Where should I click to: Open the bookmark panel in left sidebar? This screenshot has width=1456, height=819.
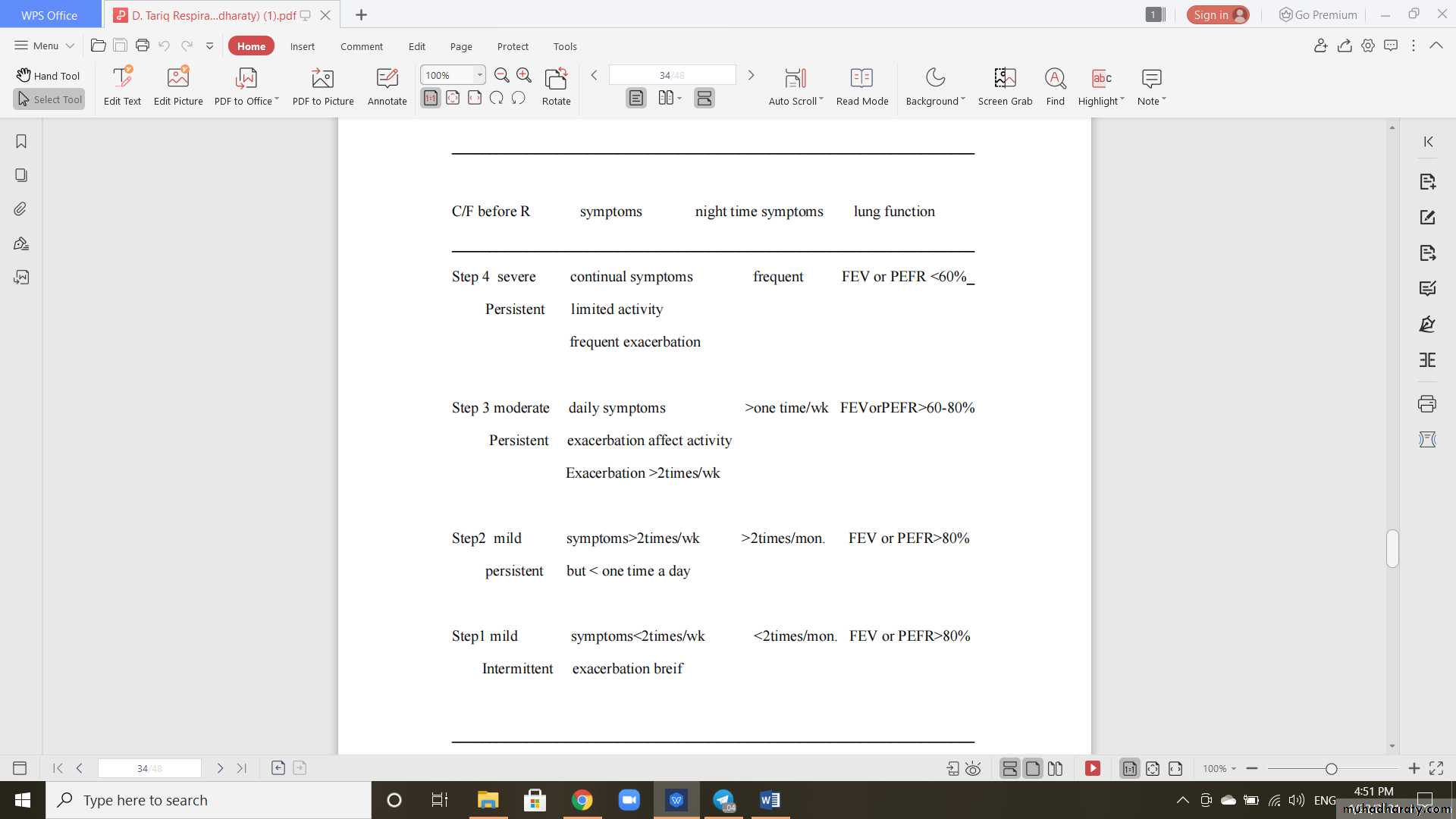21,142
